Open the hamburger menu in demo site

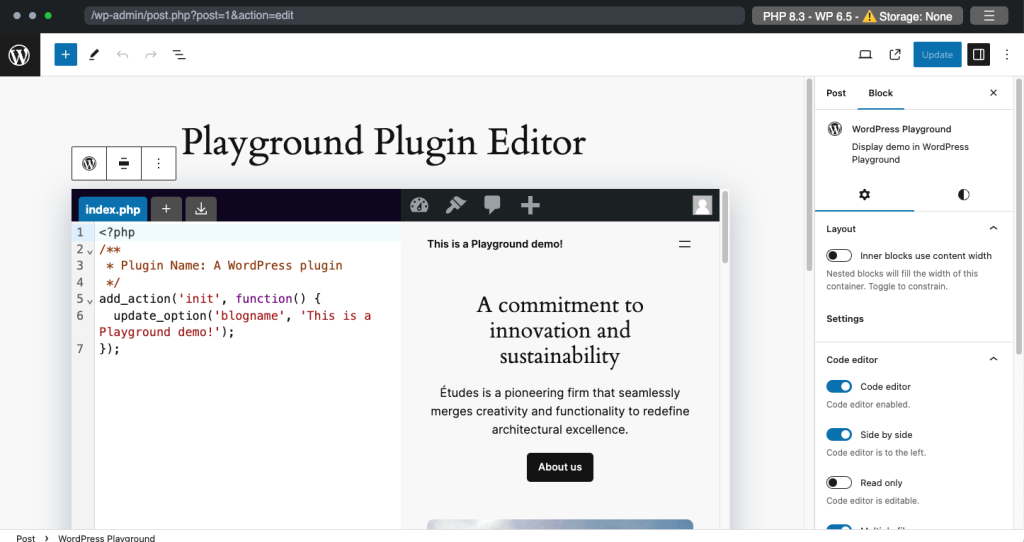coord(684,244)
